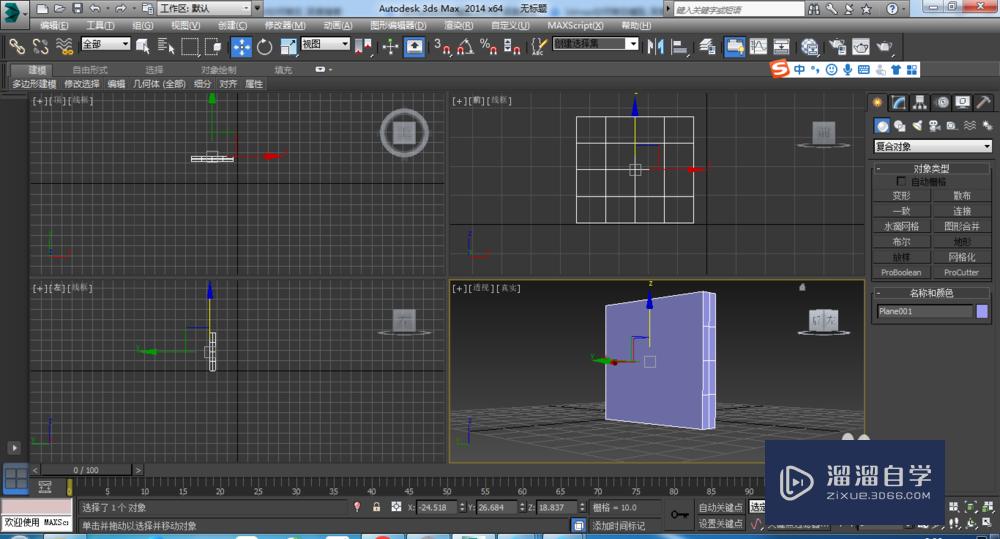This screenshot has width=1000, height=539.
Task: Activate the Rotate tool
Action: (x=265, y=46)
